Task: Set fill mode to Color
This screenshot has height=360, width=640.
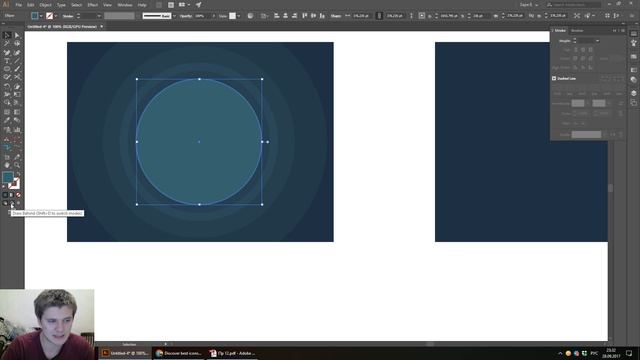Action: [x=5, y=195]
